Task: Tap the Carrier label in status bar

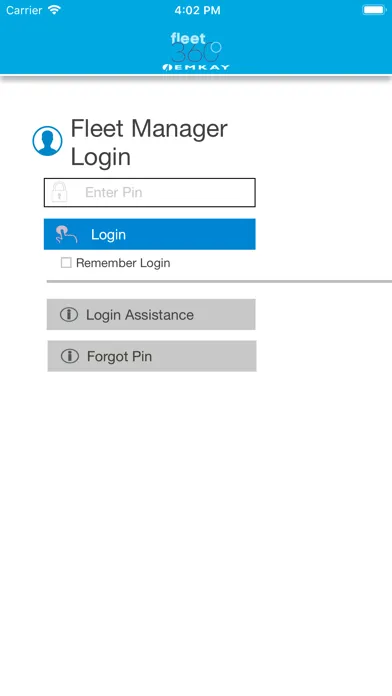Action: coord(24,10)
